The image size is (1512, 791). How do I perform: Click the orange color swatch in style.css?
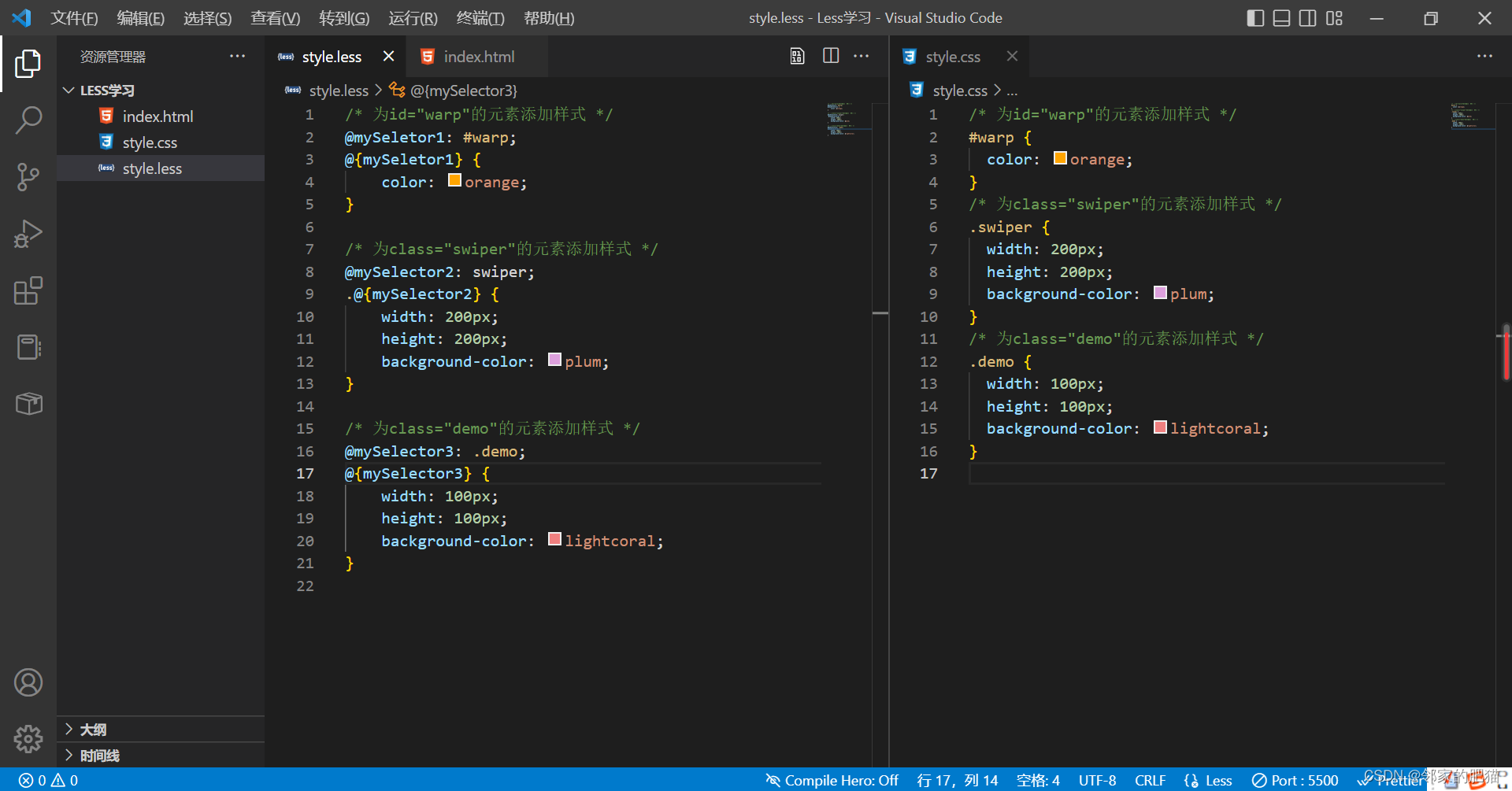(1060, 158)
